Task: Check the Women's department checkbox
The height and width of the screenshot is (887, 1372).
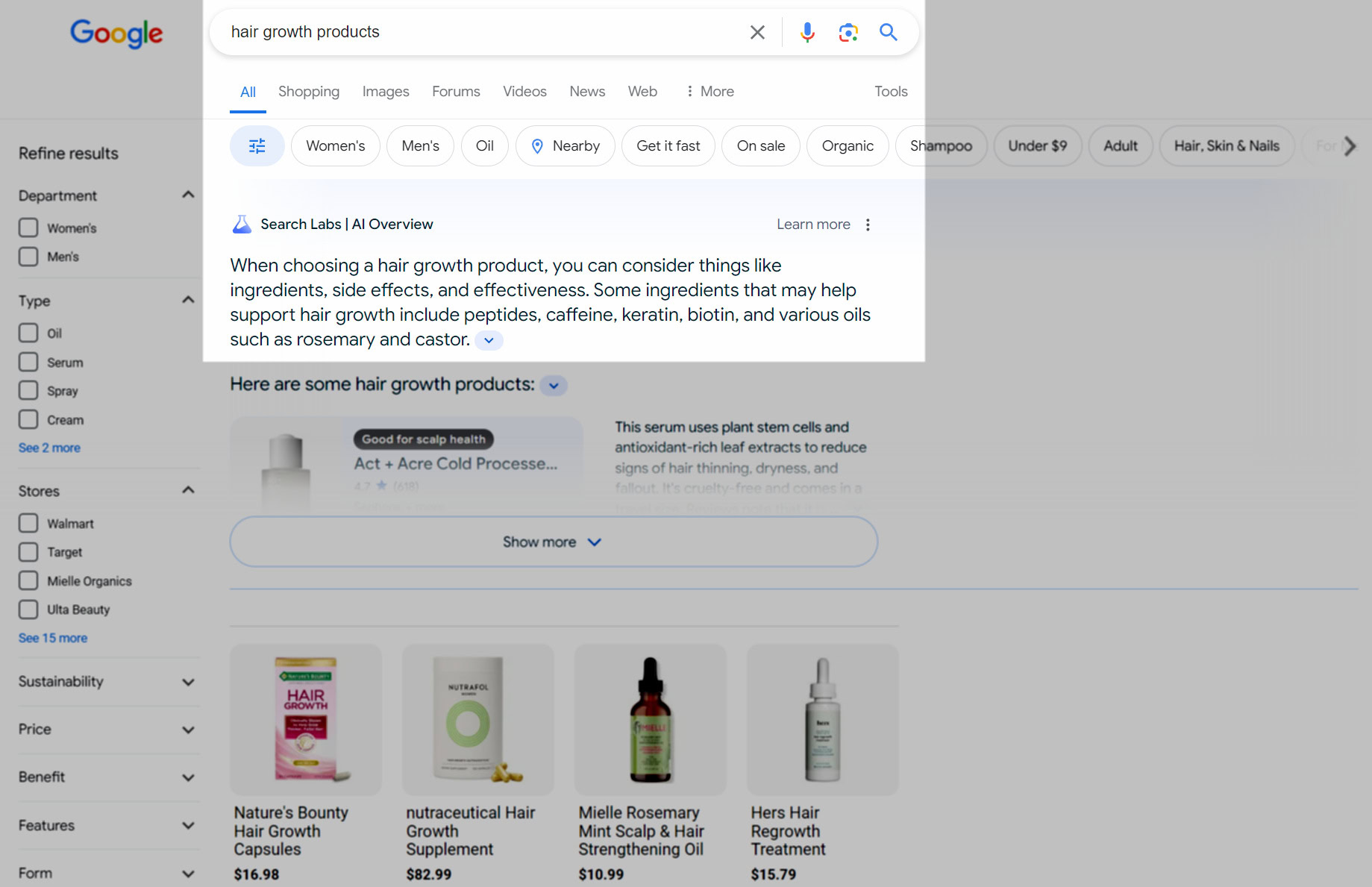Action: (28, 228)
